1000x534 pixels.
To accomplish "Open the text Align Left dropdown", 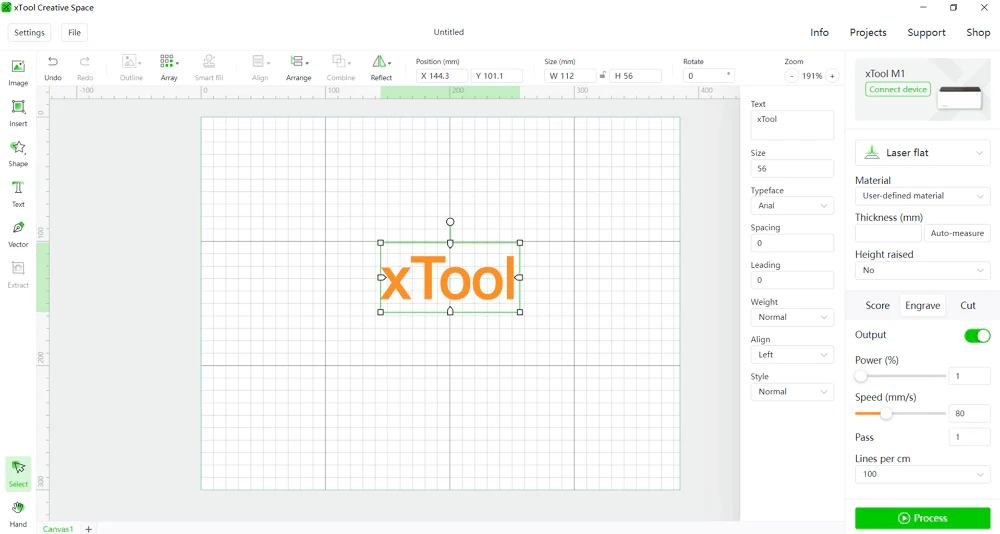I will pyautogui.click(x=792, y=355).
